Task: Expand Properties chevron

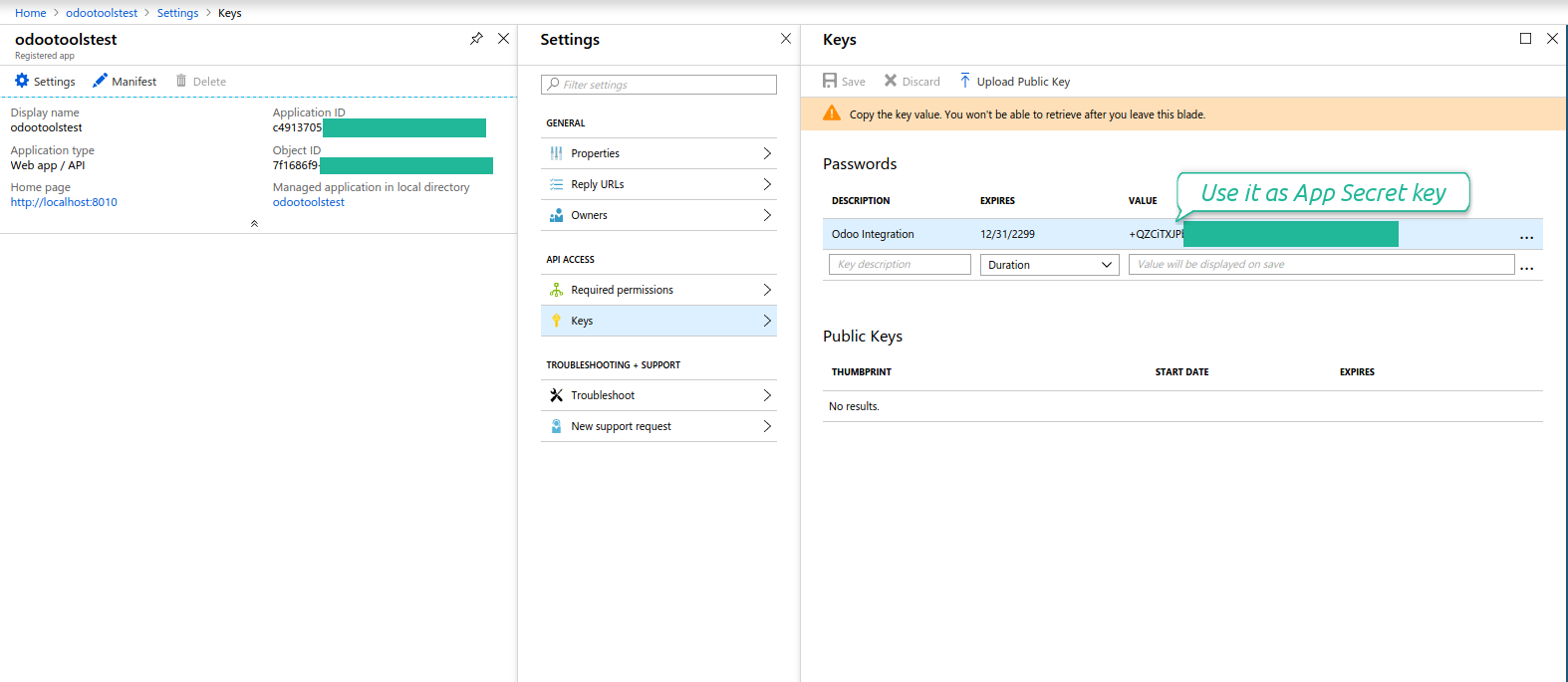Action: (x=767, y=153)
